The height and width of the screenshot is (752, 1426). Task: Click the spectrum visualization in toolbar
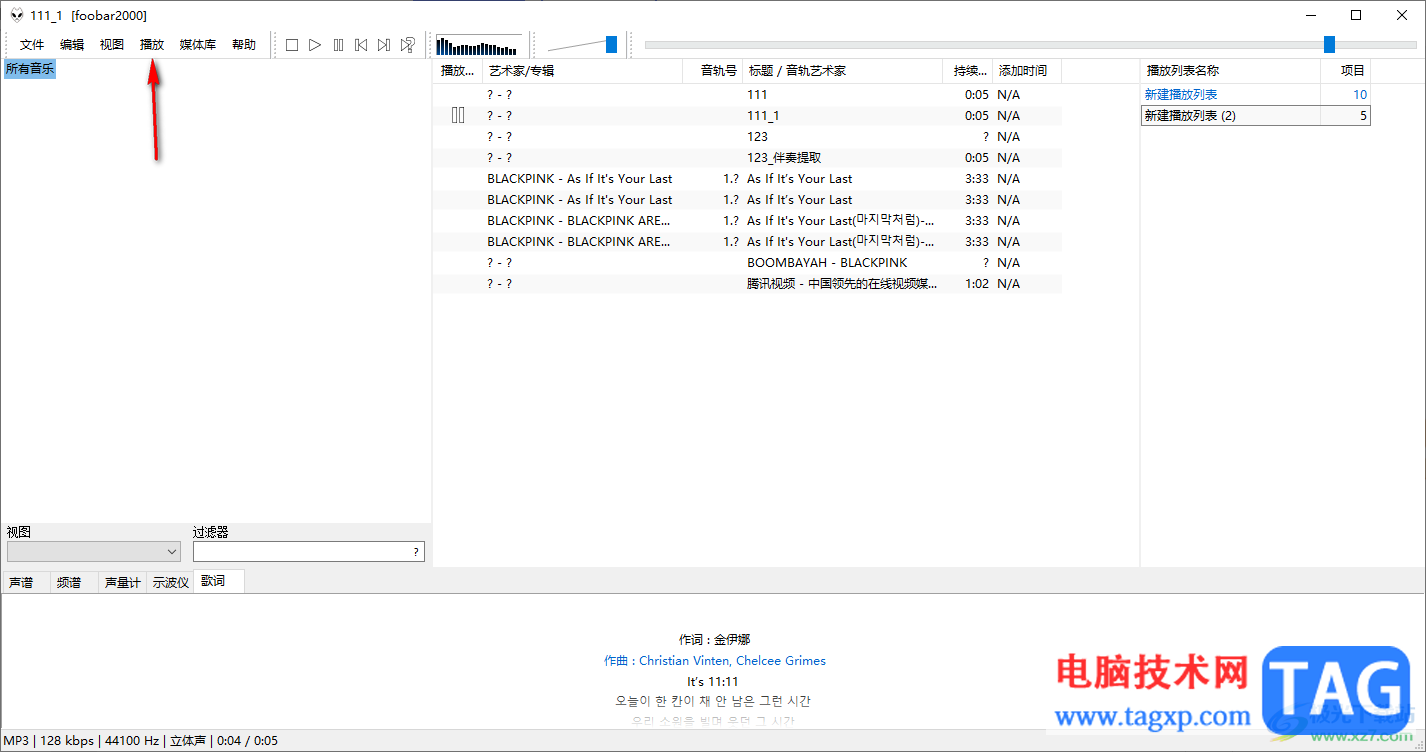479,45
